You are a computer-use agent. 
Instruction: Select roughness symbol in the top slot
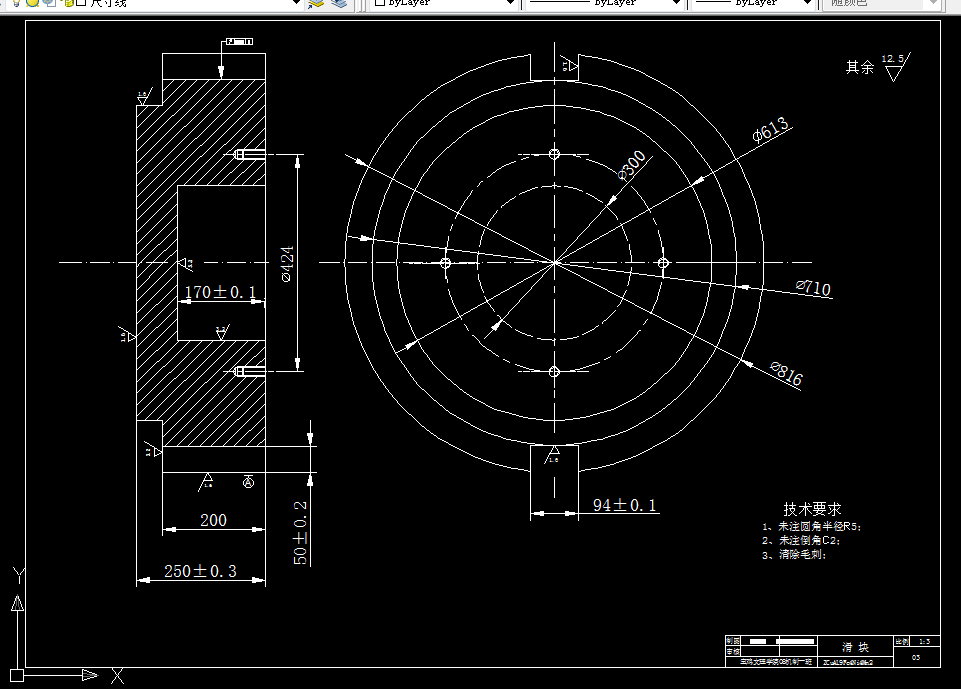[x=569, y=64]
